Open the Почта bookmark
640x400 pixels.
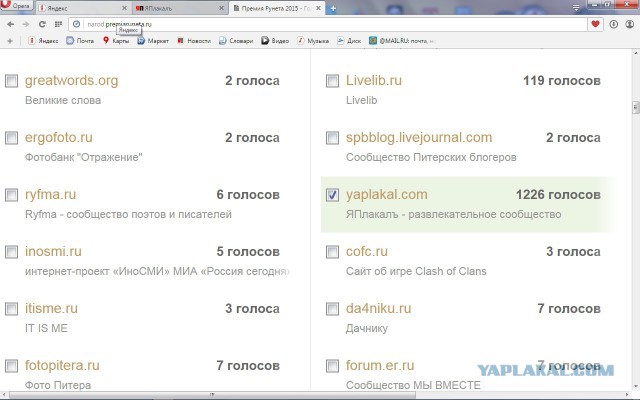pos(80,41)
